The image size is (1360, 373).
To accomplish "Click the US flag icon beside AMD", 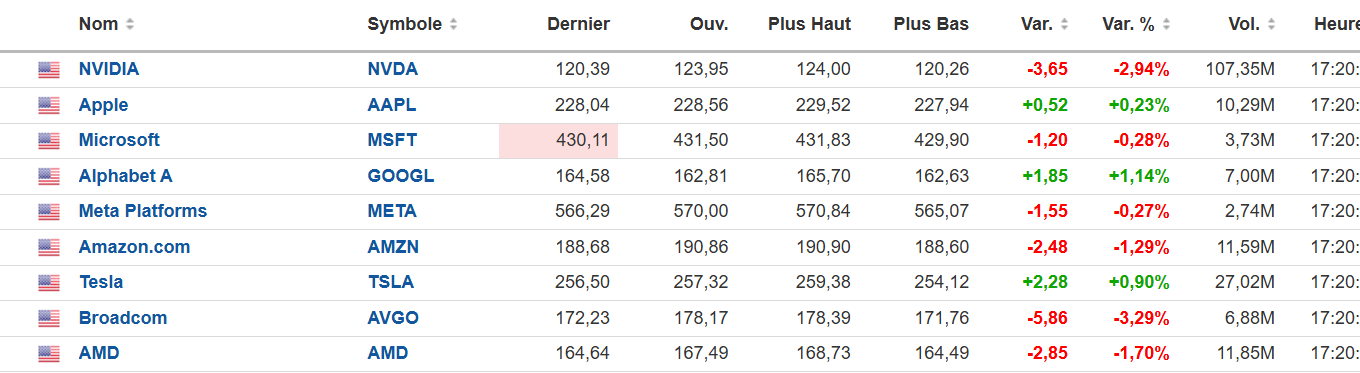I will coord(49,354).
